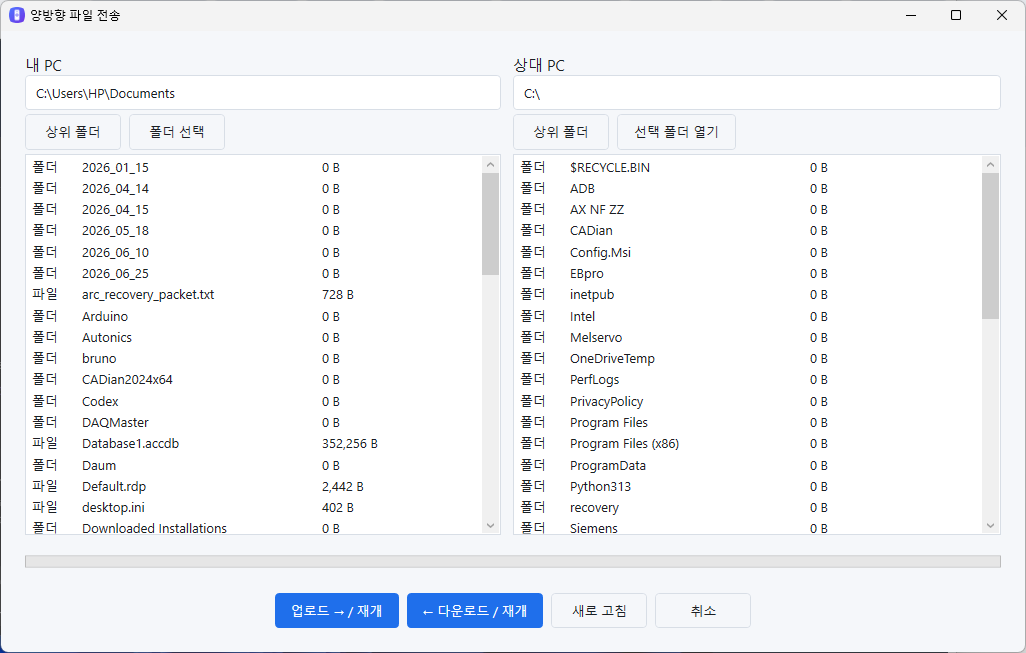Select remote folder recovery
1026x653 pixels.
click(x=747, y=507)
